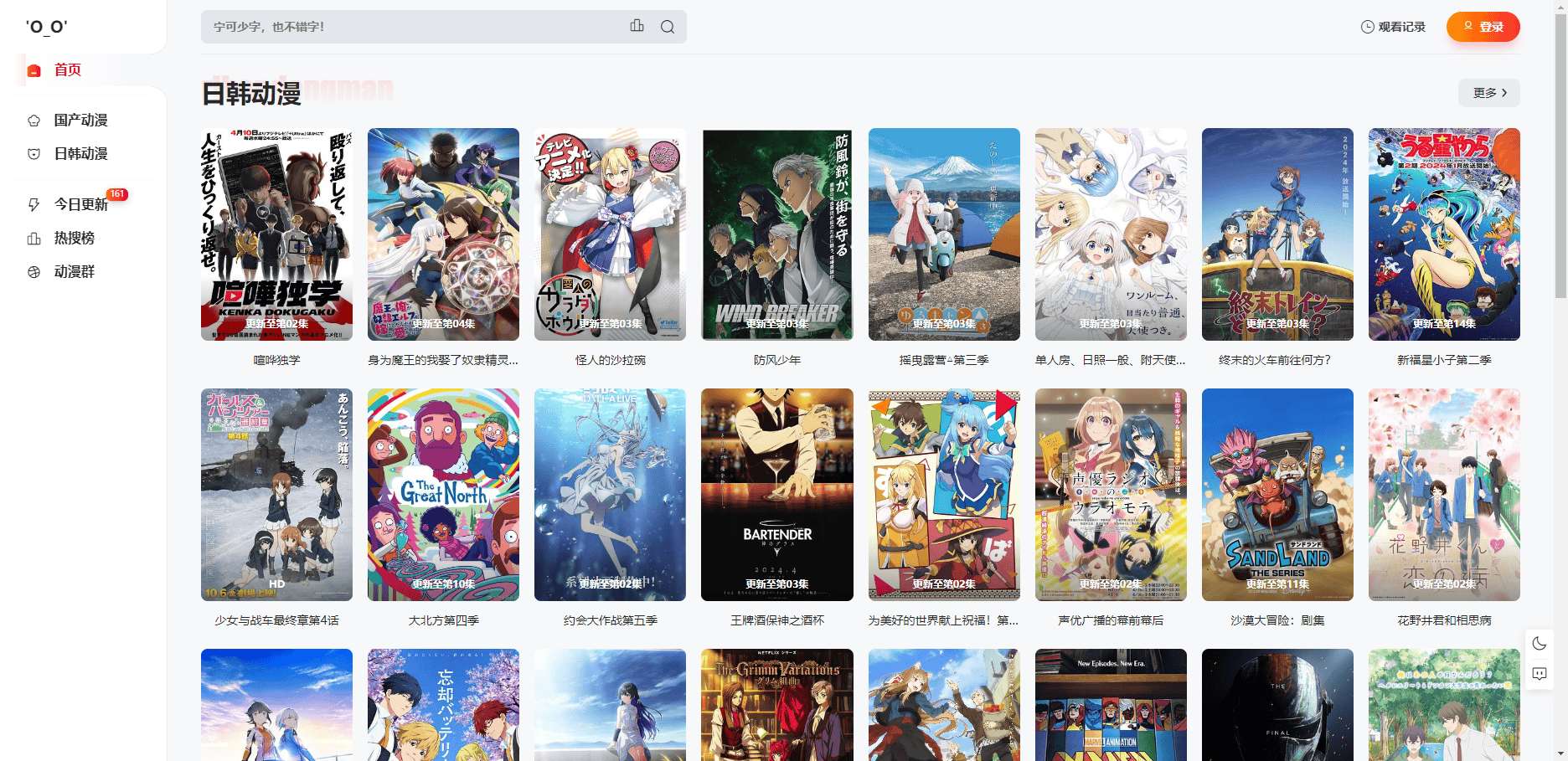The width and height of the screenshot is (1568, 761).
Task: Open the 喧哗独学 poster
Action: pos(276,234)
